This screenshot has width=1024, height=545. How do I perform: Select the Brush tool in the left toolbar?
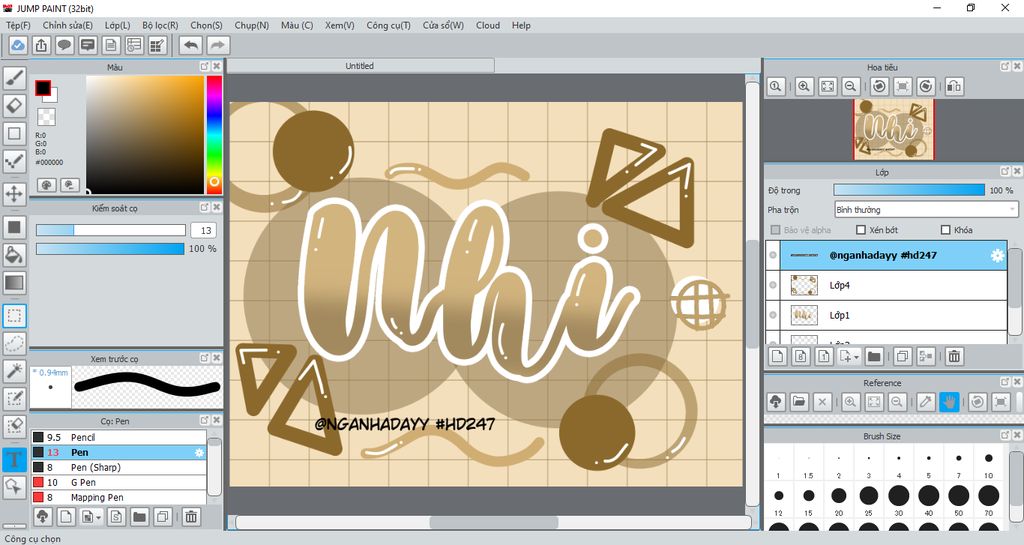14,78
